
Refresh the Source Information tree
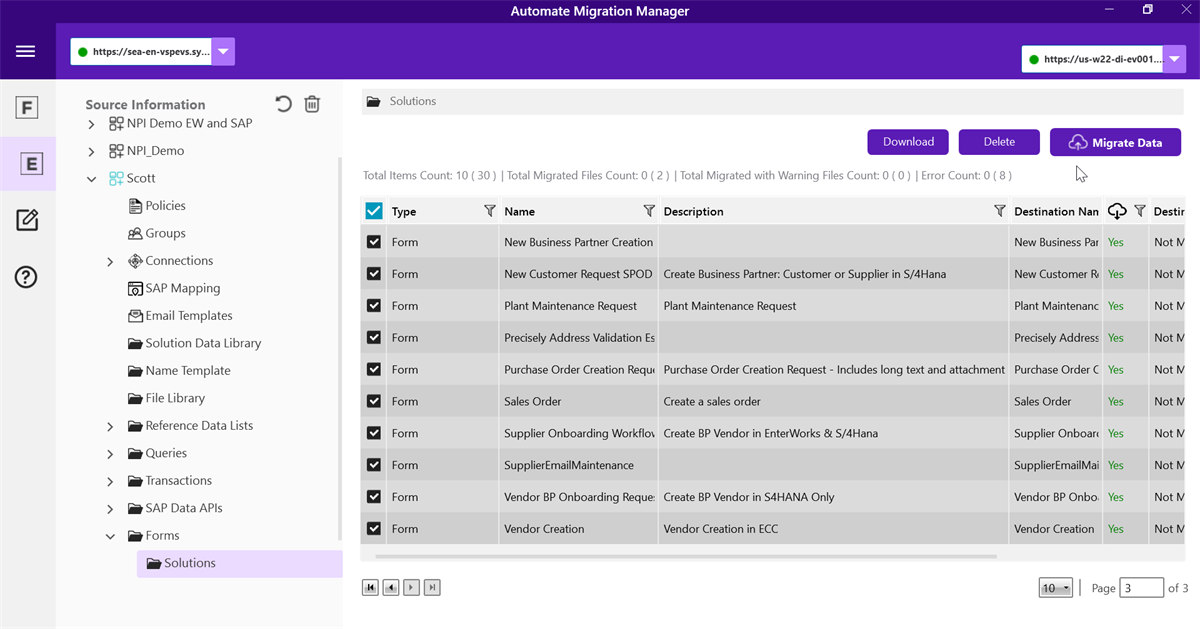284,104
